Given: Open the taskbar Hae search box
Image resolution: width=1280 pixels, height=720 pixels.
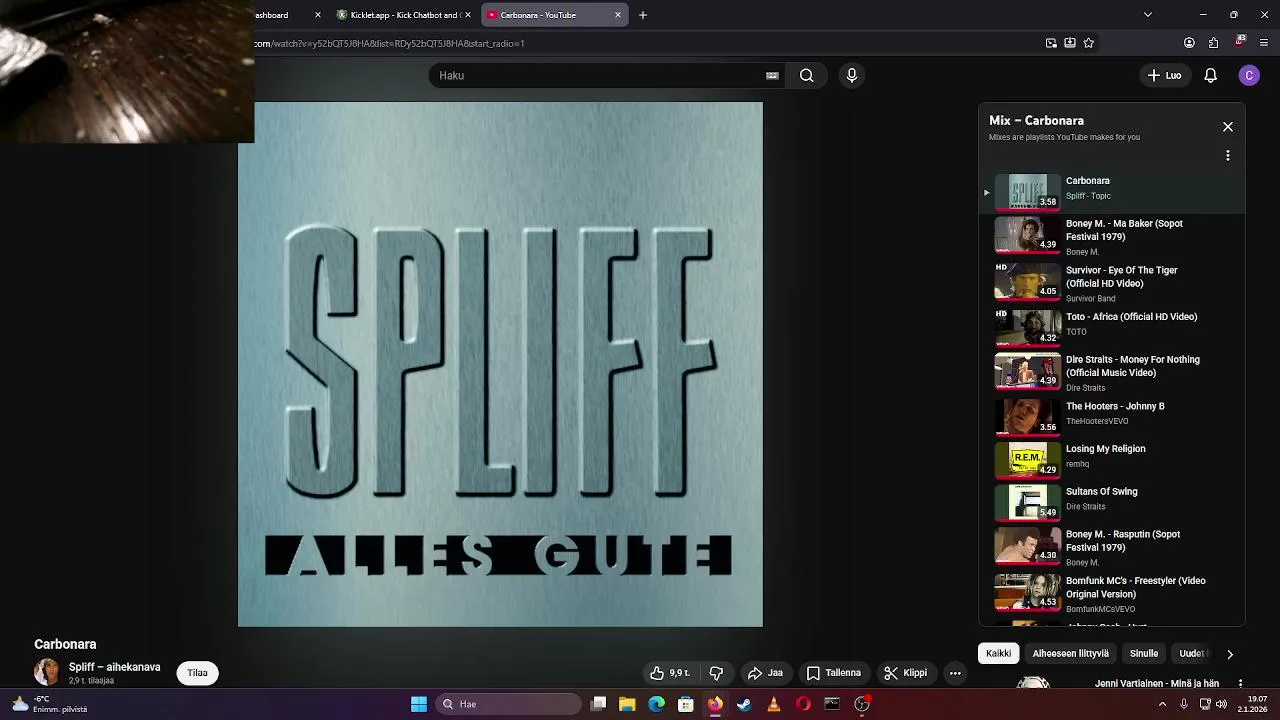Looking at the screenshot, I should pyautogui.click(x=510, y=704).
